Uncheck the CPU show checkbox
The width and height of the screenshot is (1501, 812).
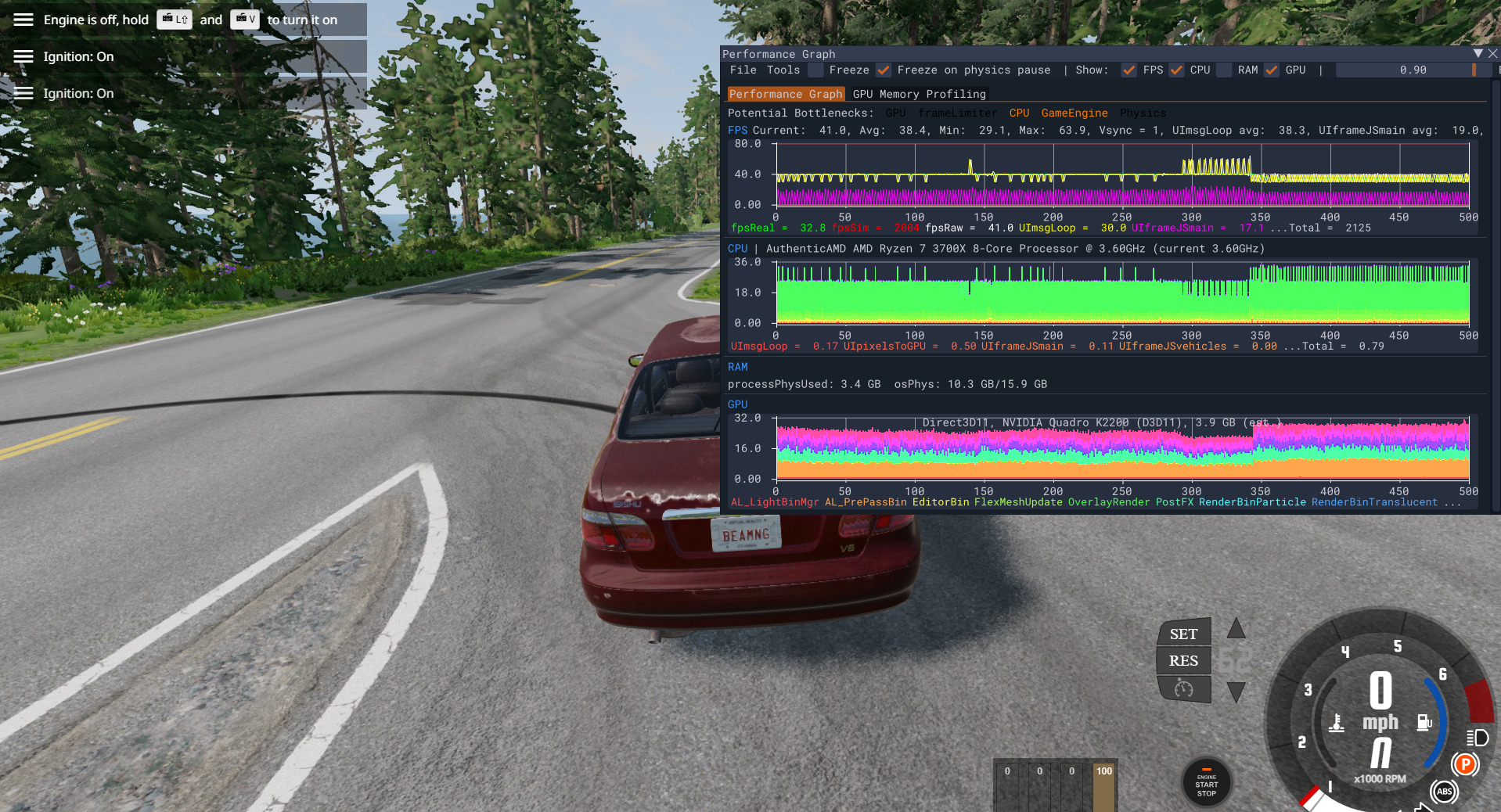1176,70
